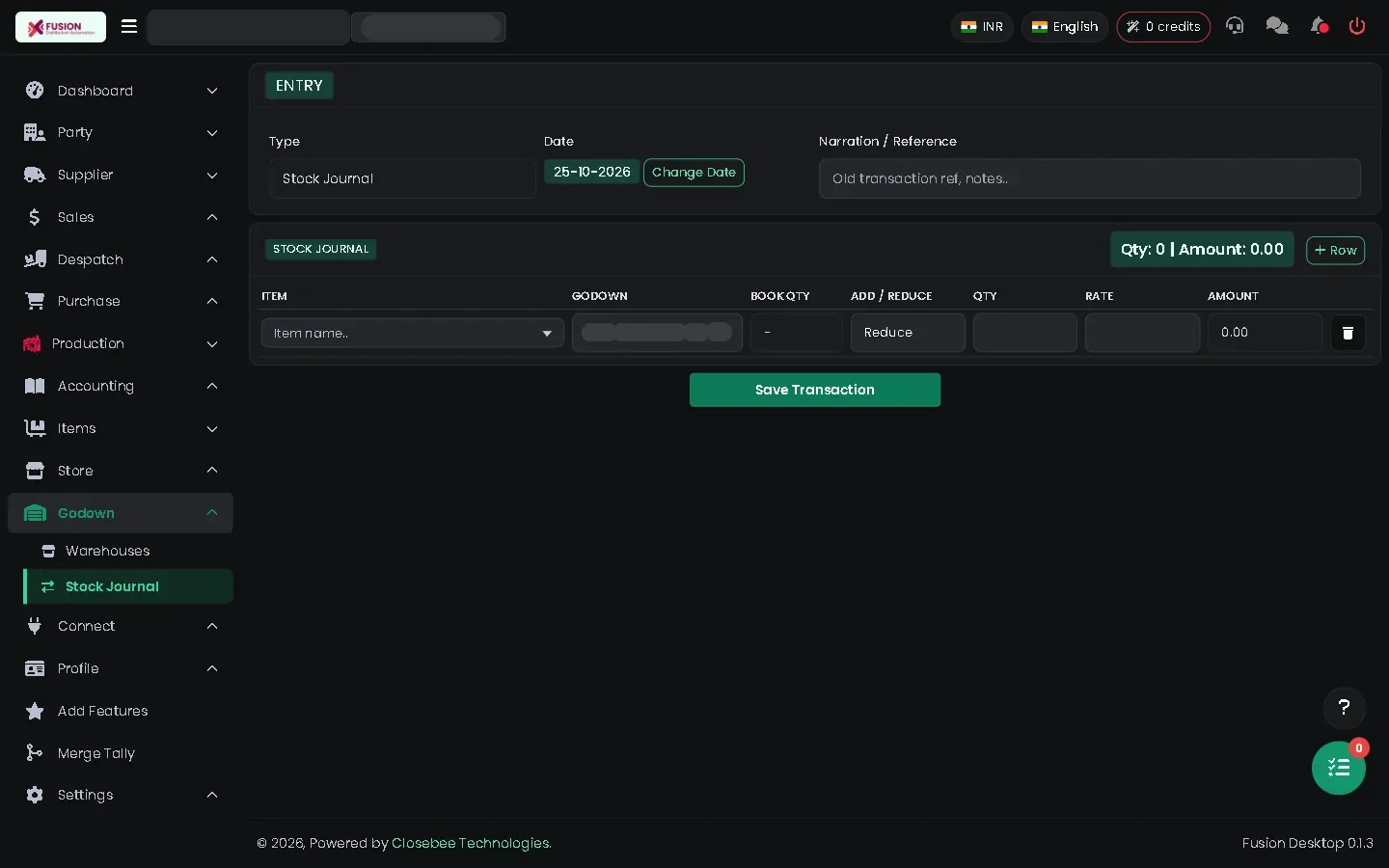1389x868 pixels.
Task: Click the Save Transaction button
Action: pyautogui.click(x=815, y=390)
